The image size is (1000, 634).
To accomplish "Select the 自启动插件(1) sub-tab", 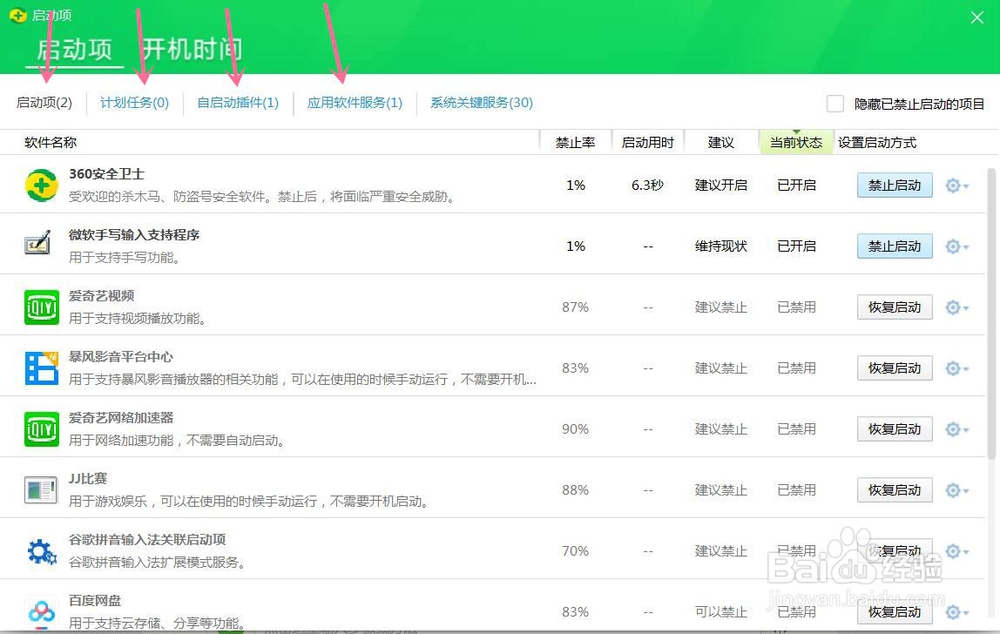I will 238,103.
